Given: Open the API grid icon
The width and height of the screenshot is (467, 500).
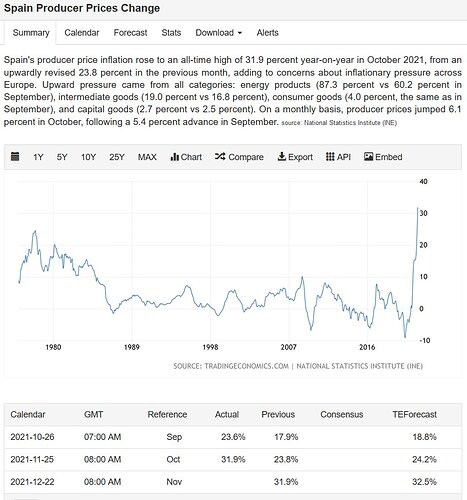Looking at the screenshot, I should (330, 156).
